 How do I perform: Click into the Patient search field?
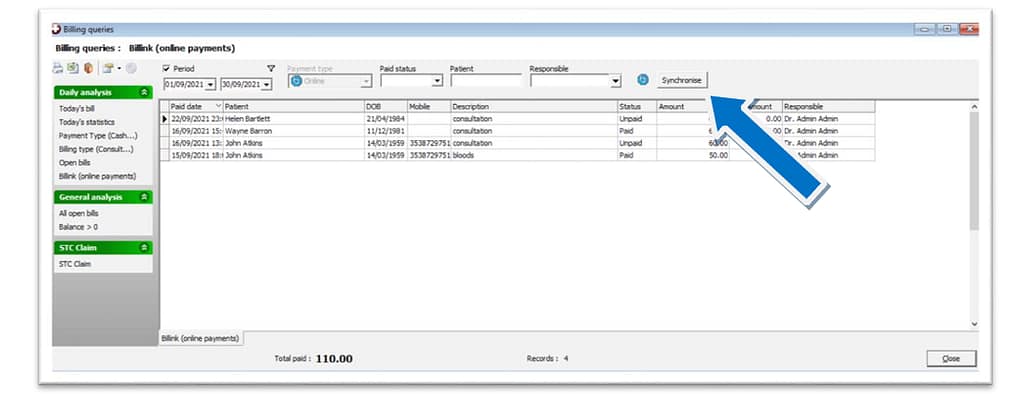click(x=485, y=81)
